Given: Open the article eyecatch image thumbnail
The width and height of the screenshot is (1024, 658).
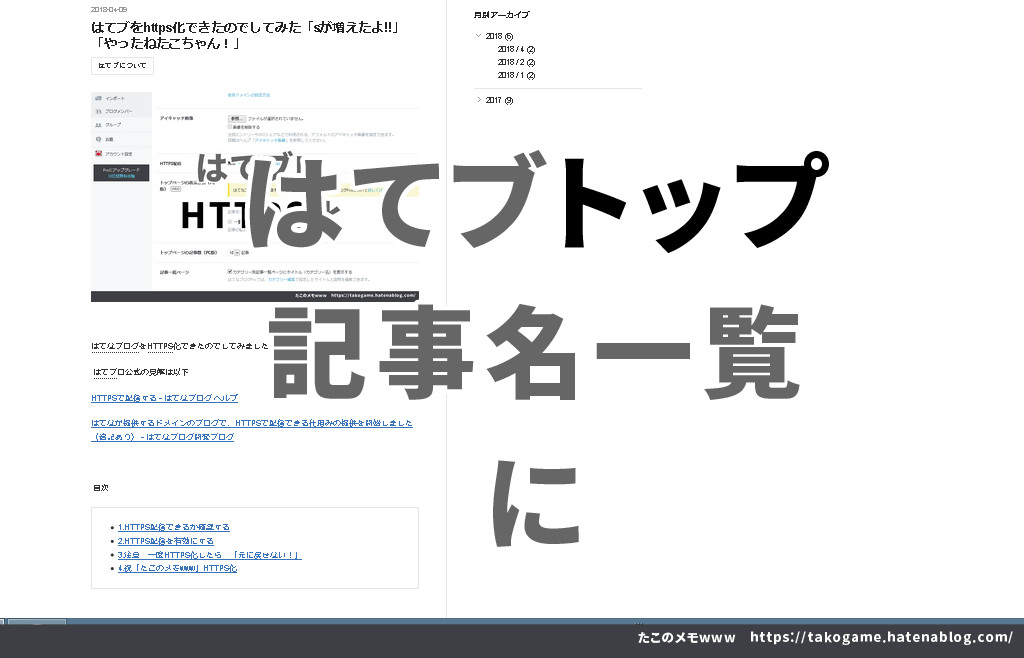Looking at the screenshot, I should [255, 196].
